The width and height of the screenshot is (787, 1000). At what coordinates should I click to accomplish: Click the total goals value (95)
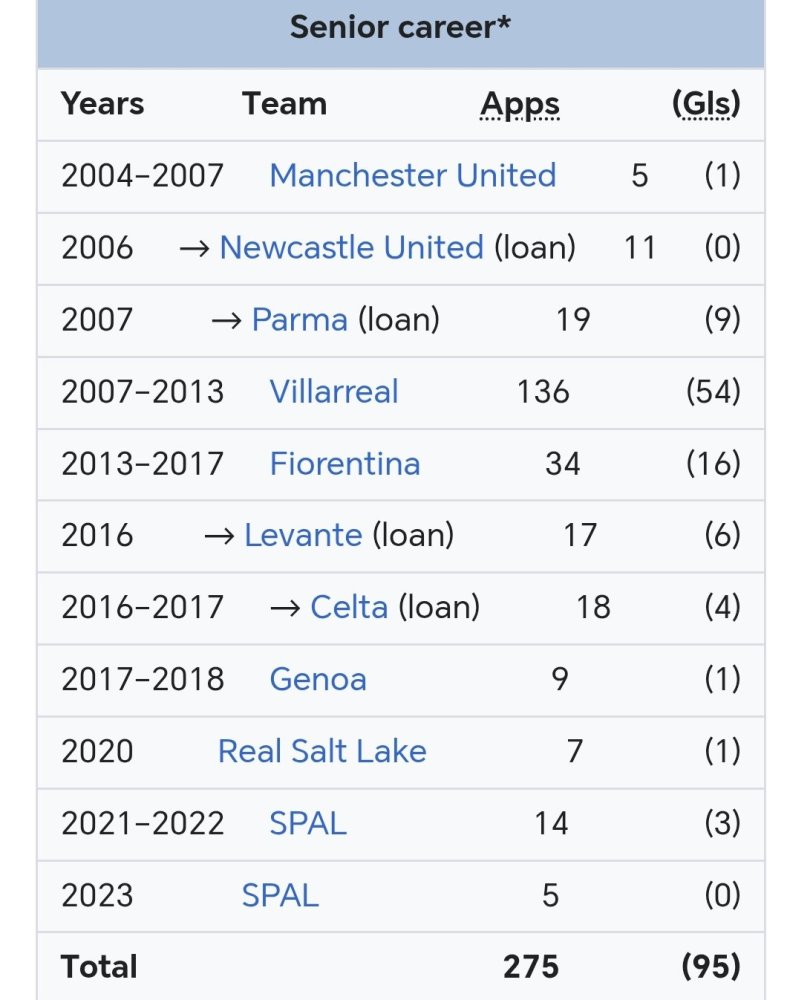pos(711,967)
